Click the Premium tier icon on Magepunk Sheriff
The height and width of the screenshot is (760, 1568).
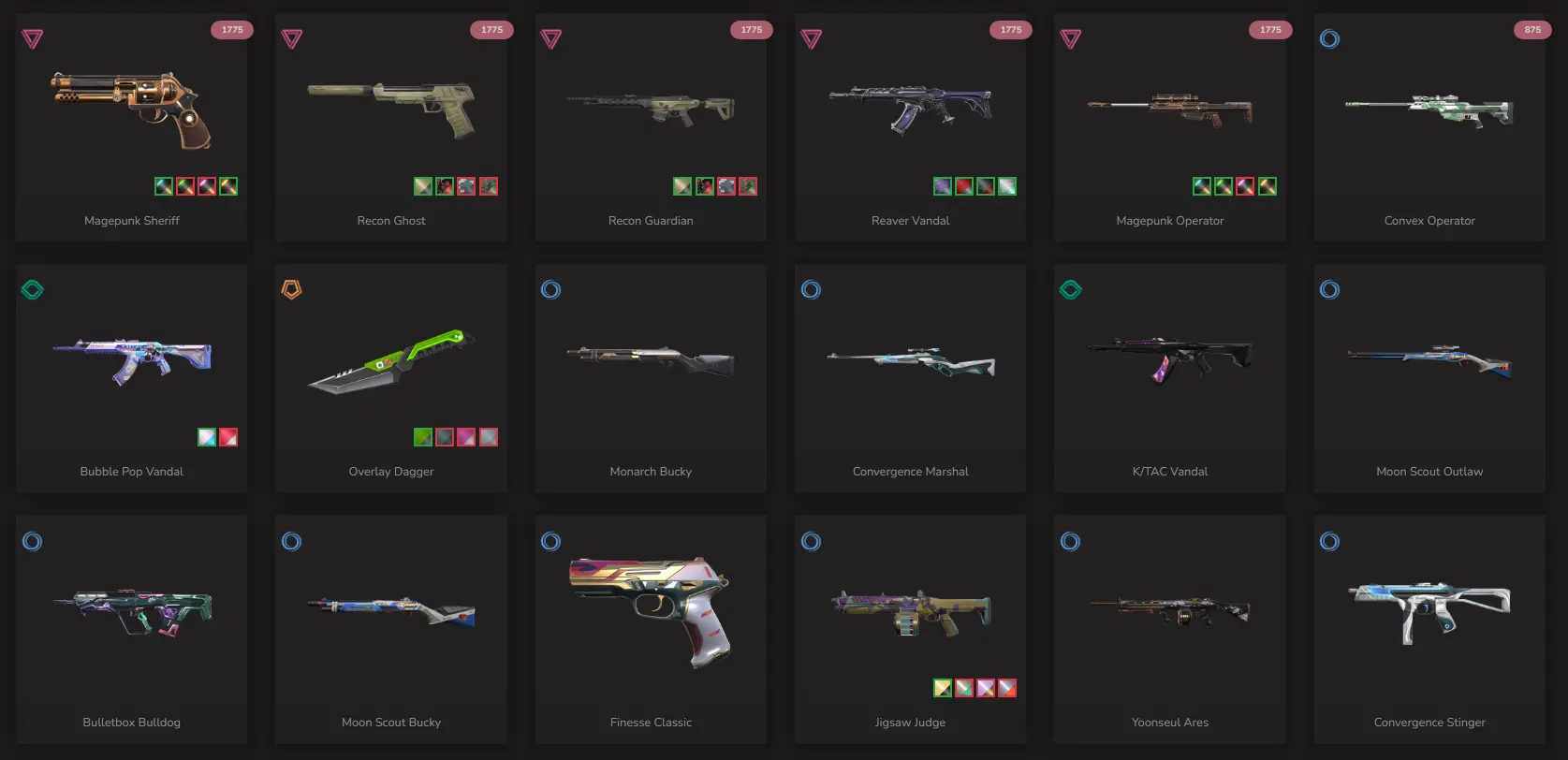[33, 39]
